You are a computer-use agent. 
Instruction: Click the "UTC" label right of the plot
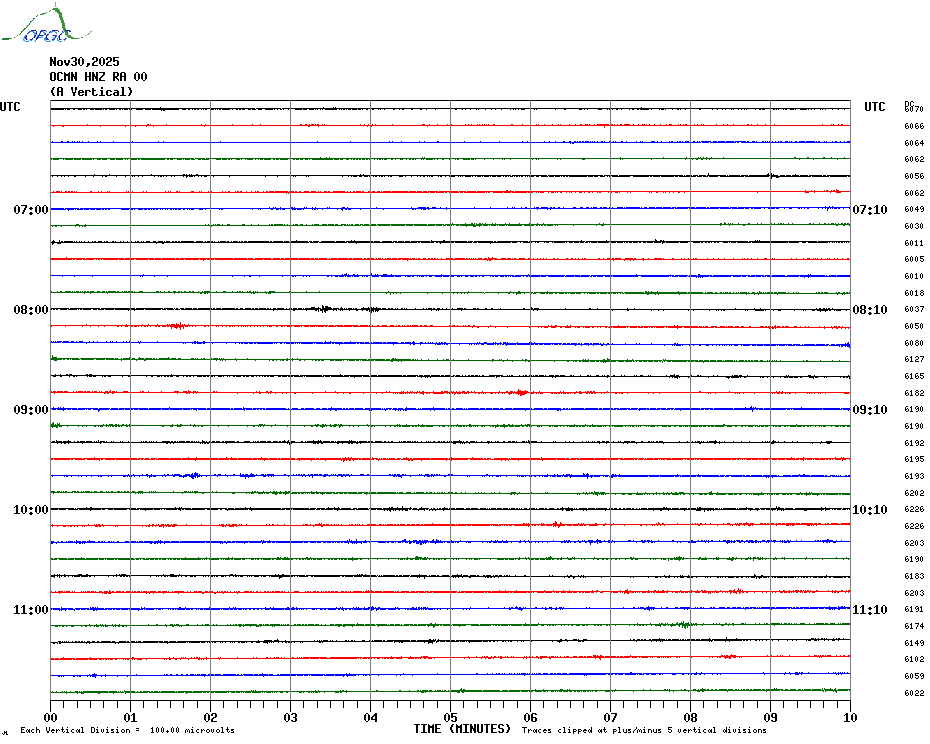[x=874, y=107]
